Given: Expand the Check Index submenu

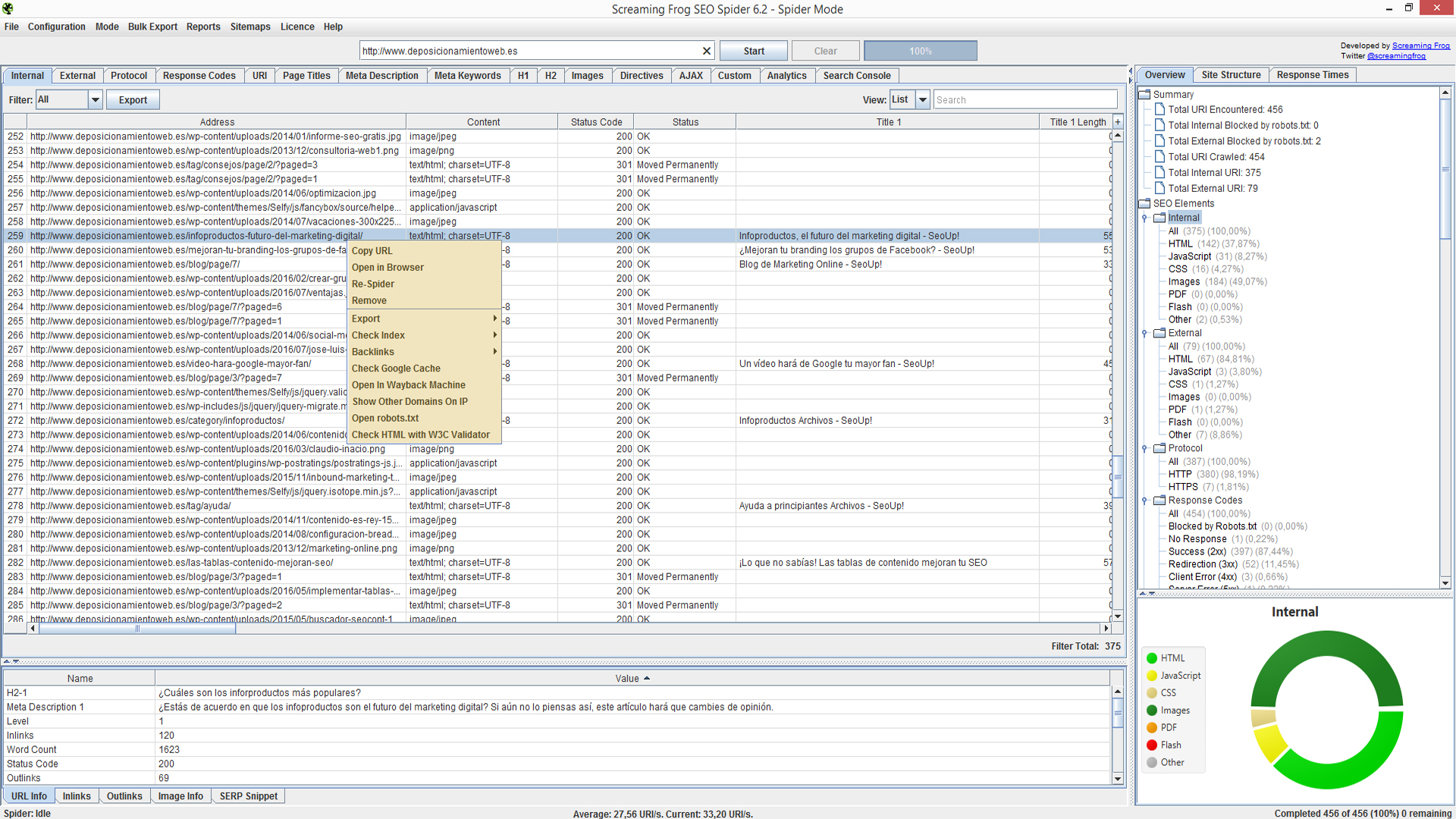Looking at the screenshot, I should [x=424, y=335].
